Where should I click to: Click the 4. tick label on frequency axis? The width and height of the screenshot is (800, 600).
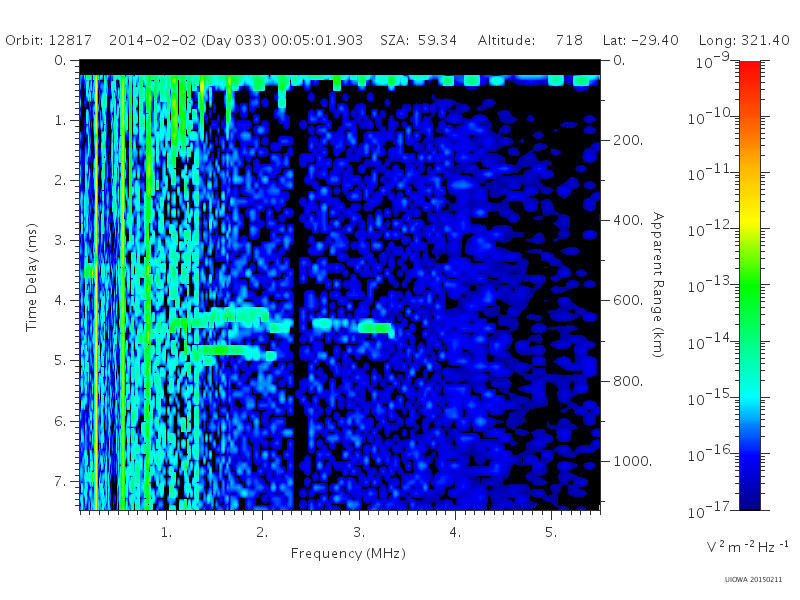455,532
